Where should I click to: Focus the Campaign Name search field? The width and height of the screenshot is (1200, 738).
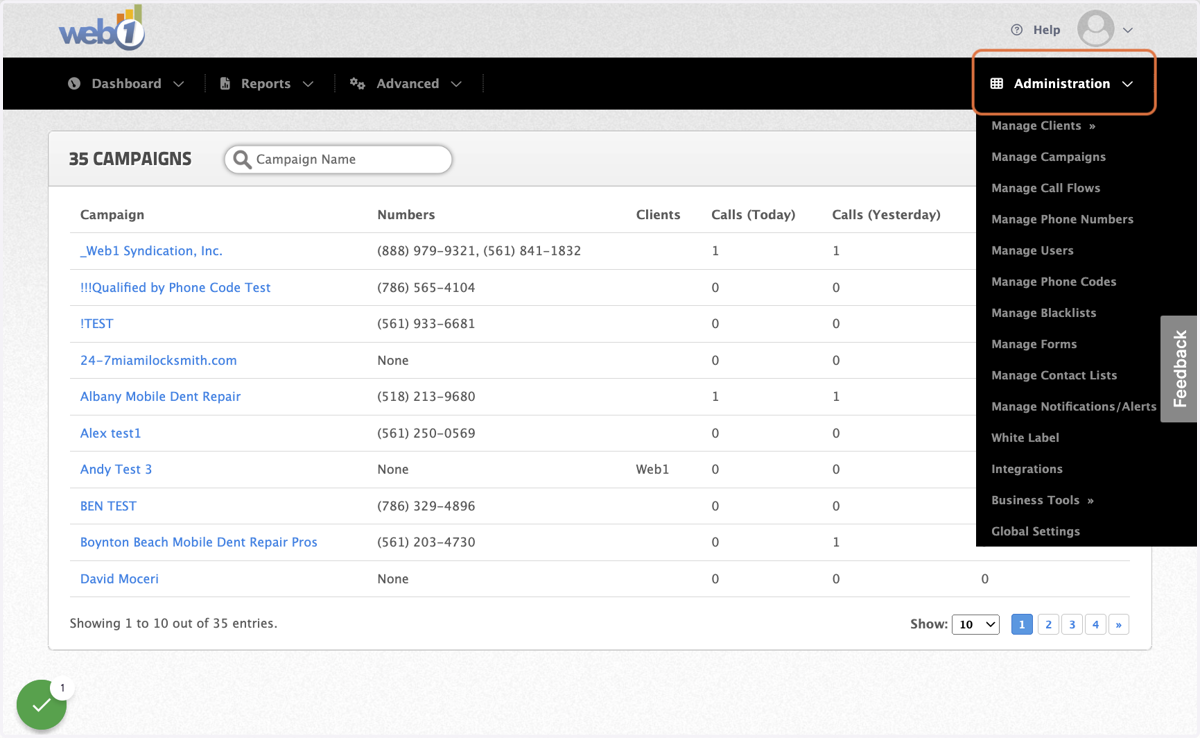[338, 159]
